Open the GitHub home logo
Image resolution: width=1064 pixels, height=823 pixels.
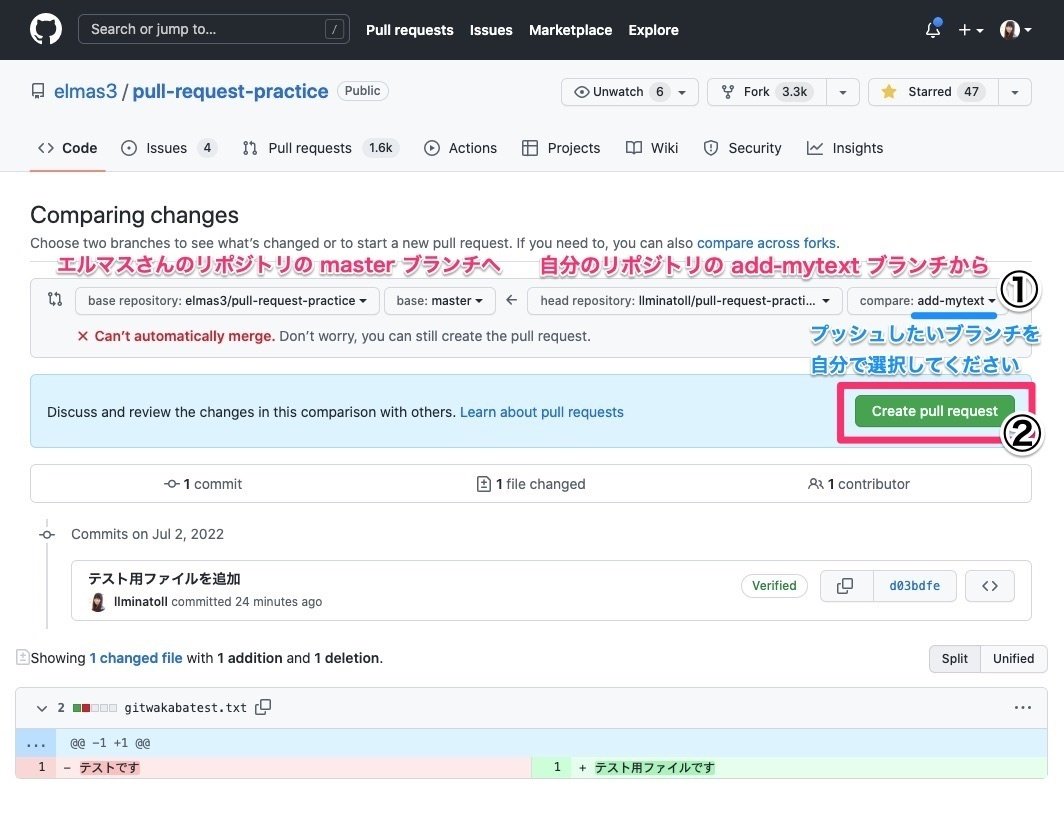coord(45,29)
